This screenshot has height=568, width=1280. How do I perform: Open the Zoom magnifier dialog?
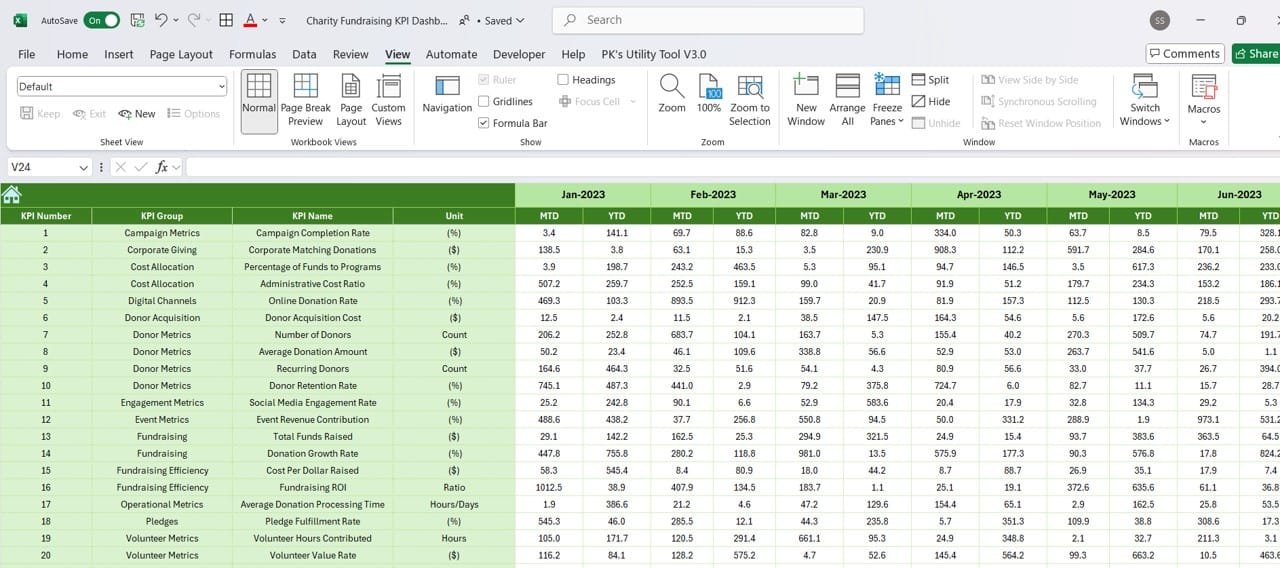click(672, 95)
